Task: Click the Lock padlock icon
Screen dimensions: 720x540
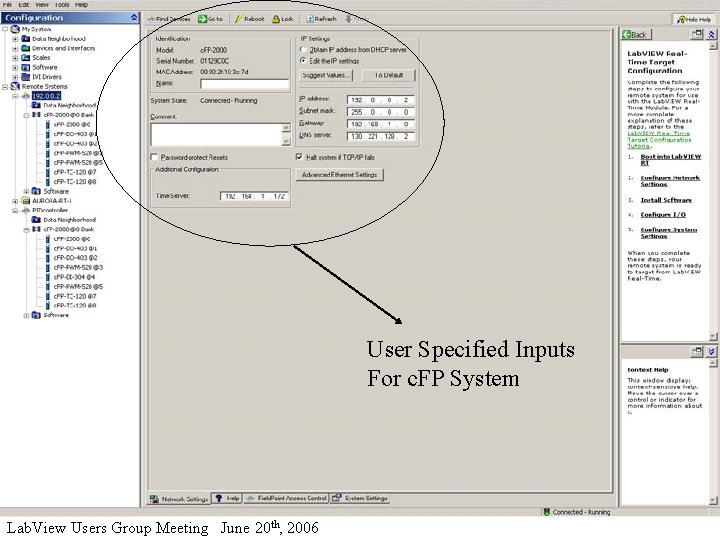Action: pyautogui.click(x=276, y=19)
